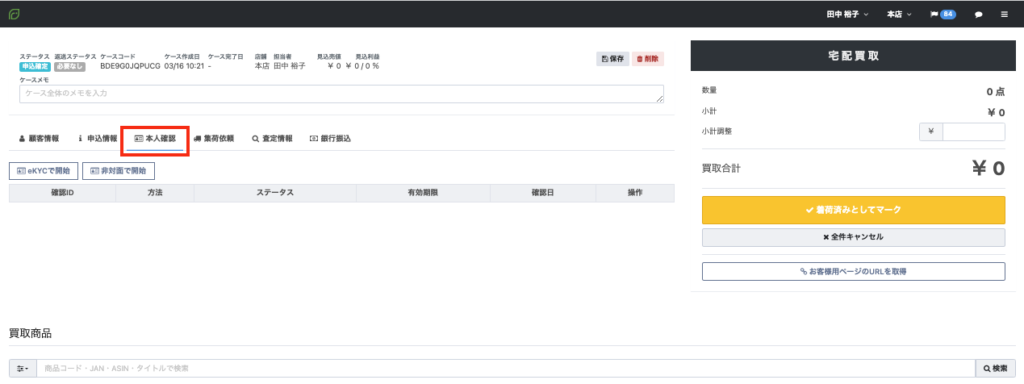1024x384 pixels.
Task: Click the 保存 save button
Action: coord(613,59)
